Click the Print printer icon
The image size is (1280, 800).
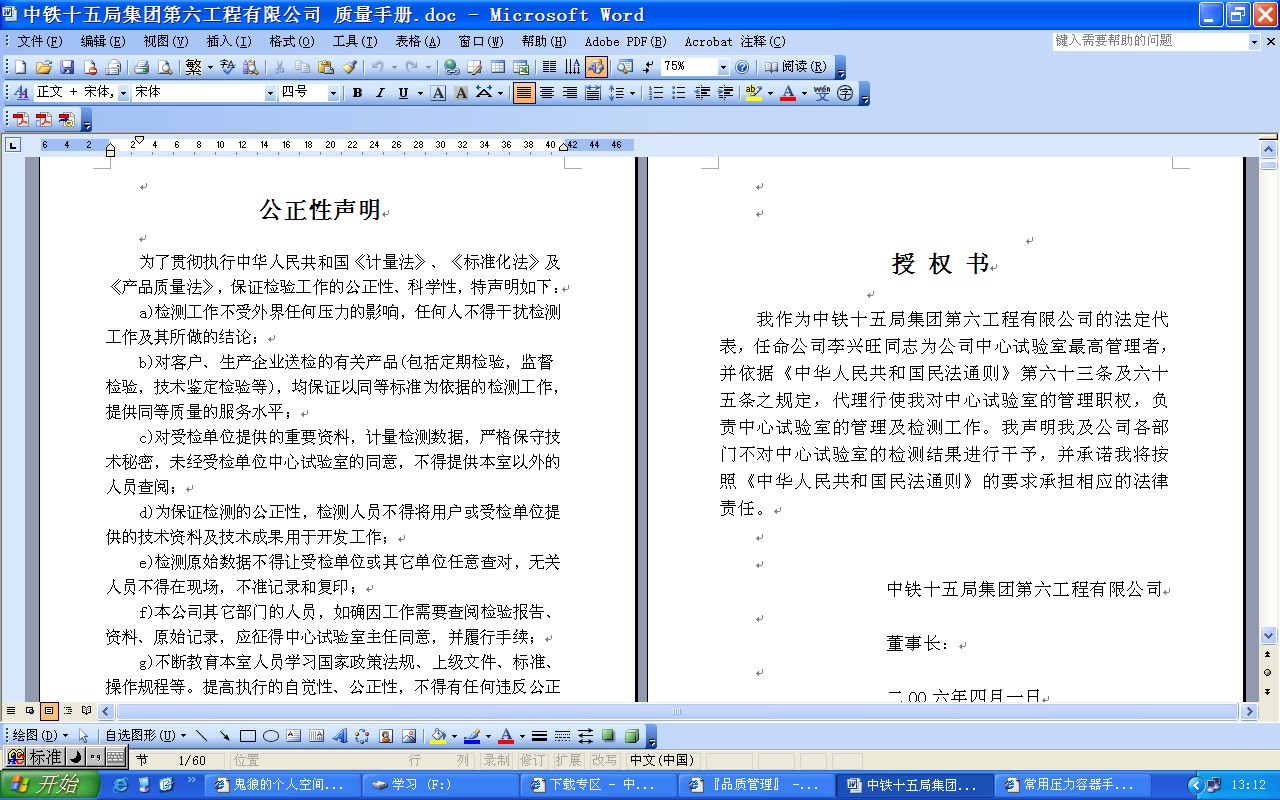[141, 67]
